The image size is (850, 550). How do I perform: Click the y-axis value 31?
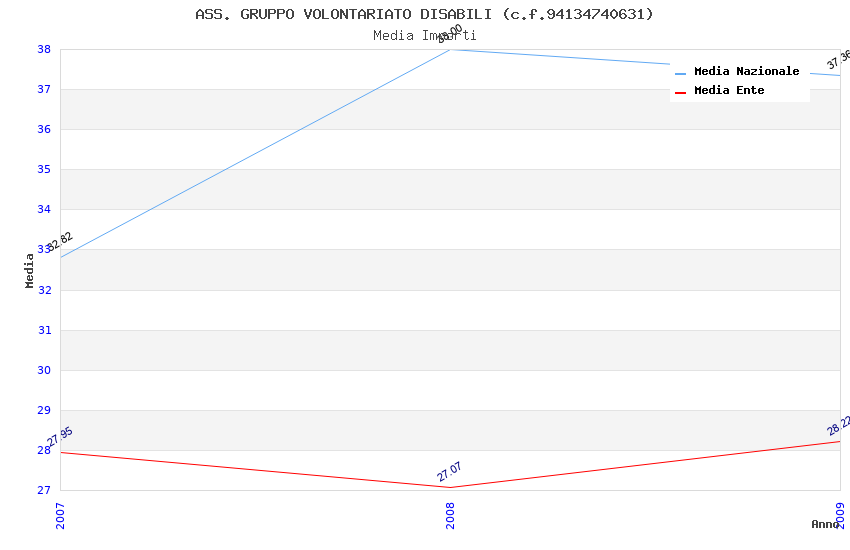[x=44, y=331]
